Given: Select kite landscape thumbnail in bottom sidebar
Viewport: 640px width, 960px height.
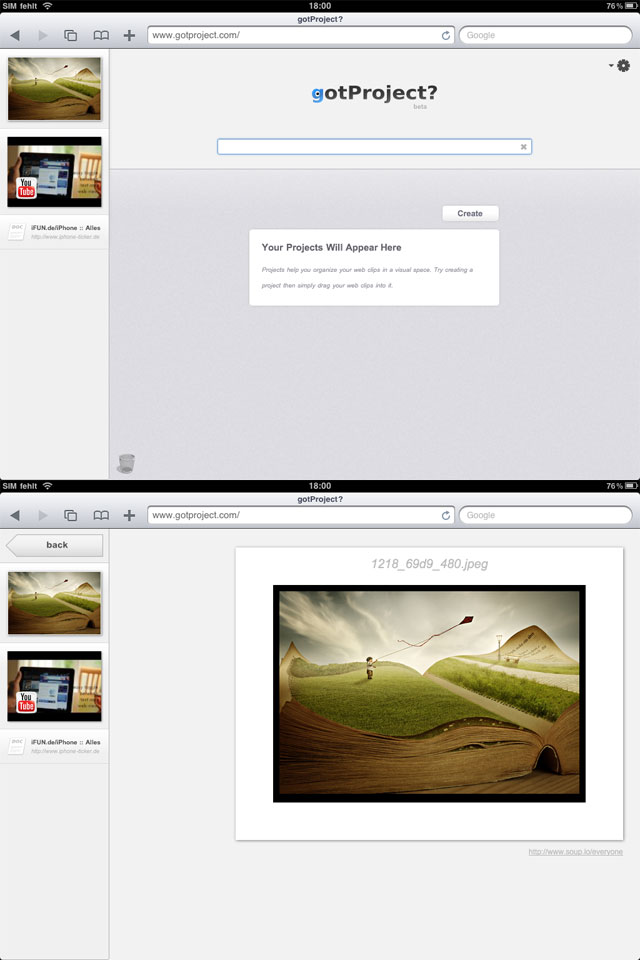Looking at the screenshot, I should [x=55, y=603].
